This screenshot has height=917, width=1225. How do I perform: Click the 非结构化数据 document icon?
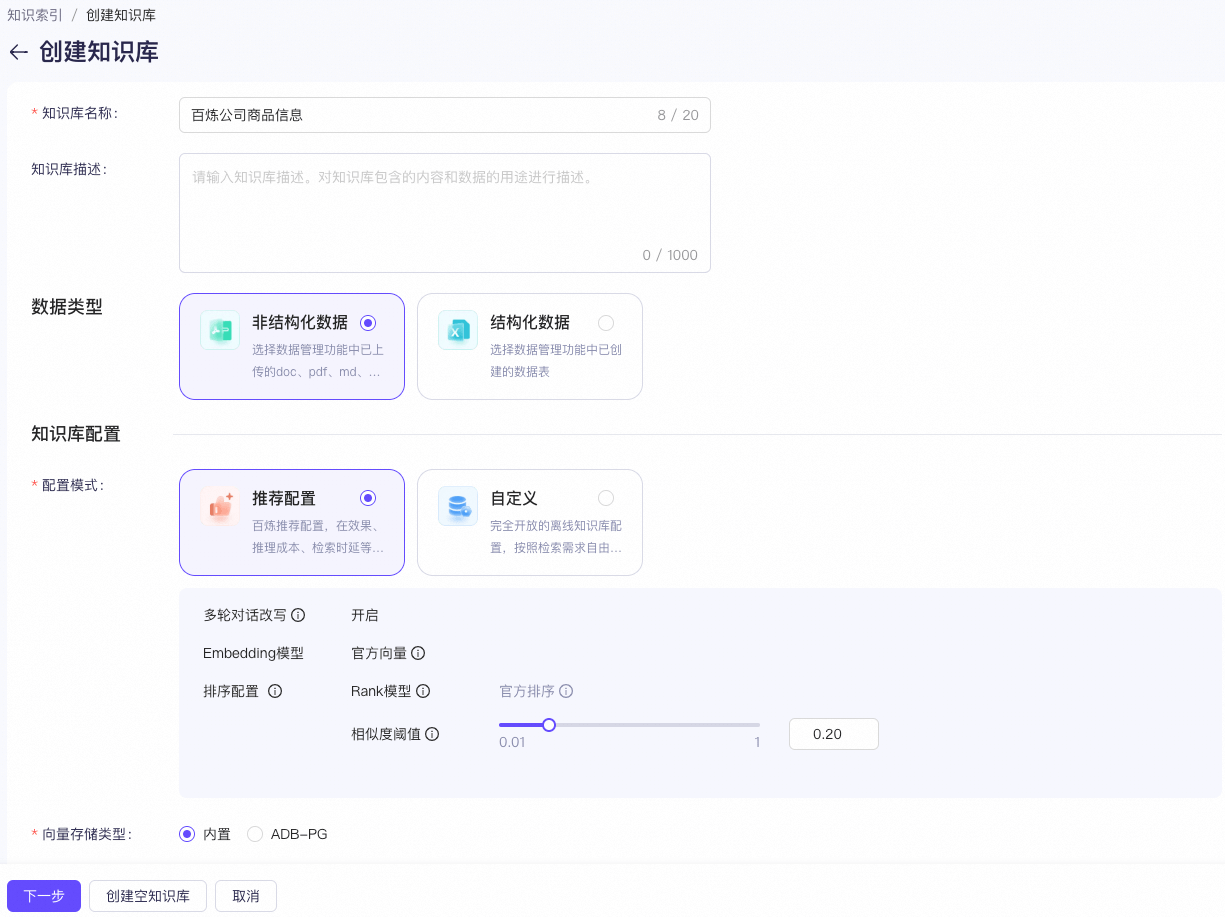click(219, 330)
